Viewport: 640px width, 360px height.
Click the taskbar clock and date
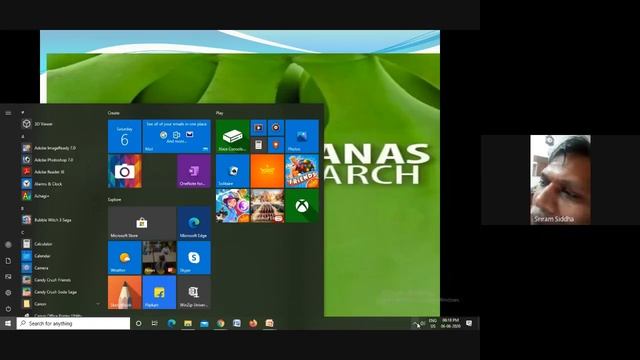tap(451, 323)
